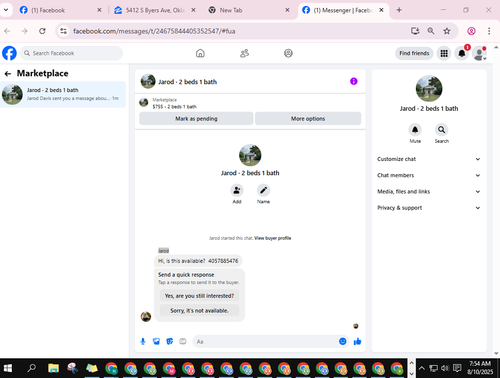500x378 pixels.
Task: Add people to the chat
Action: point(237,190)
